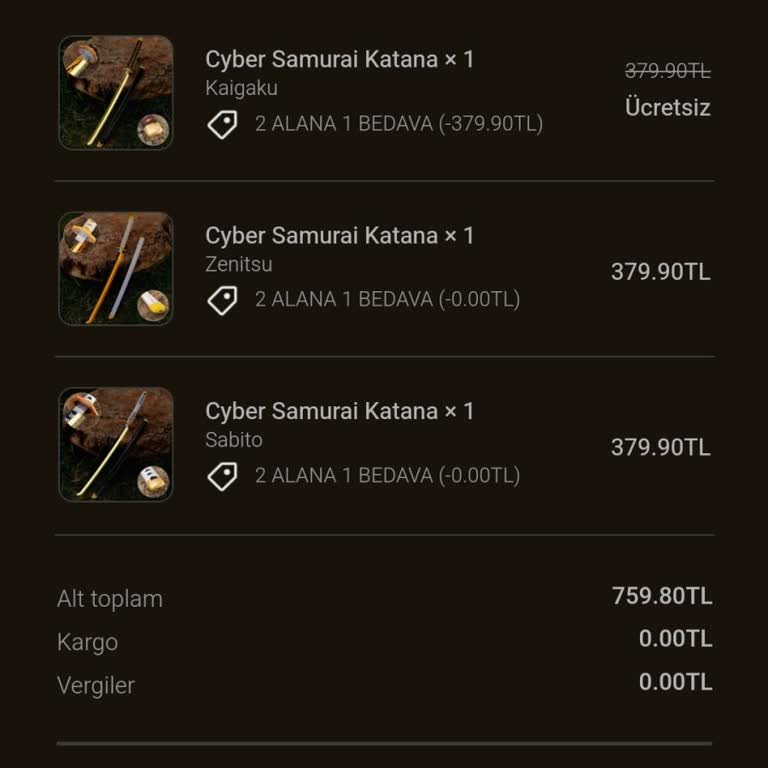Select the Sabito variant label
This screenshot has height=768, width=768.
pos(234,440)
